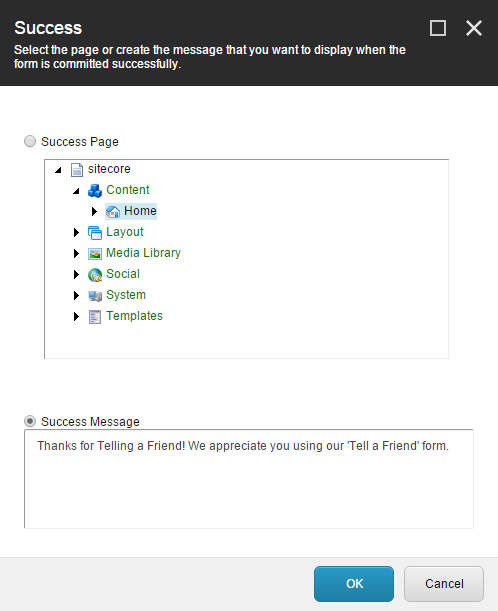
Task: Confirm with the OK button
Action: coord(354,584)
